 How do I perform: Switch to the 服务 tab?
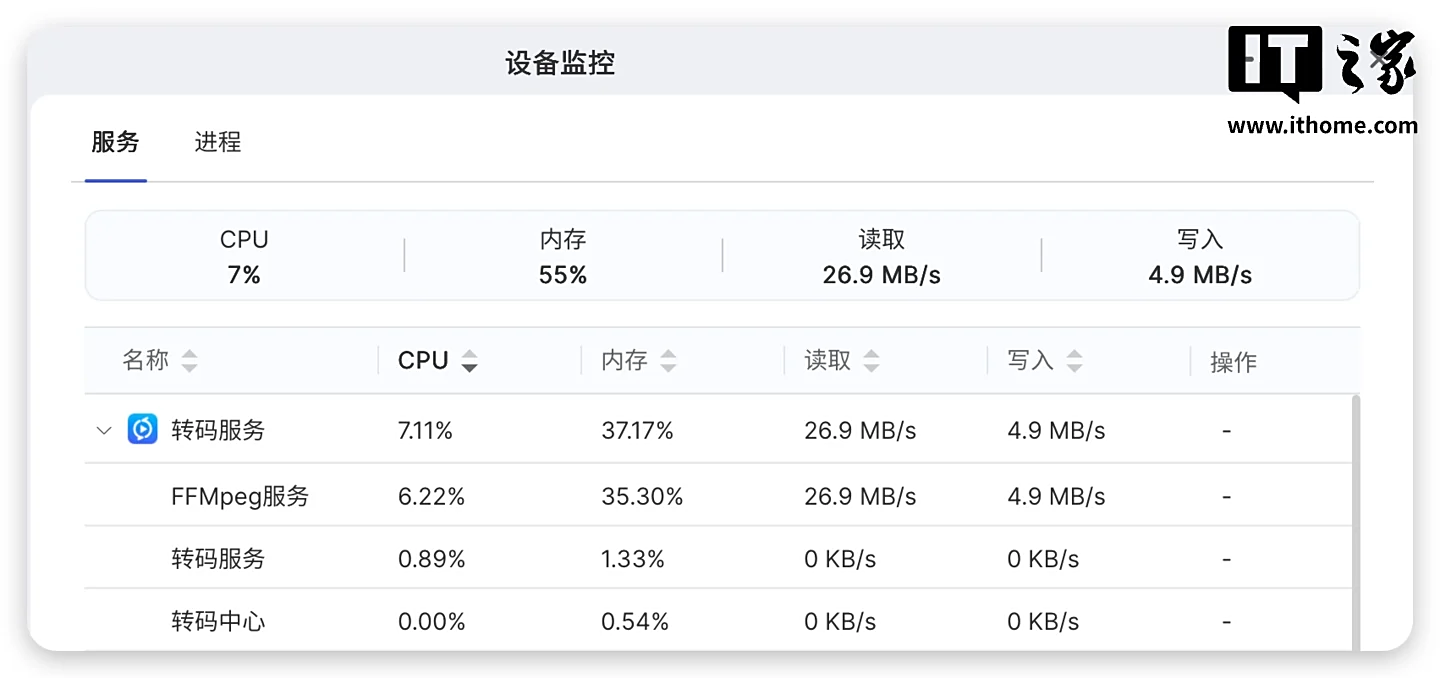(x=115, y=142)
